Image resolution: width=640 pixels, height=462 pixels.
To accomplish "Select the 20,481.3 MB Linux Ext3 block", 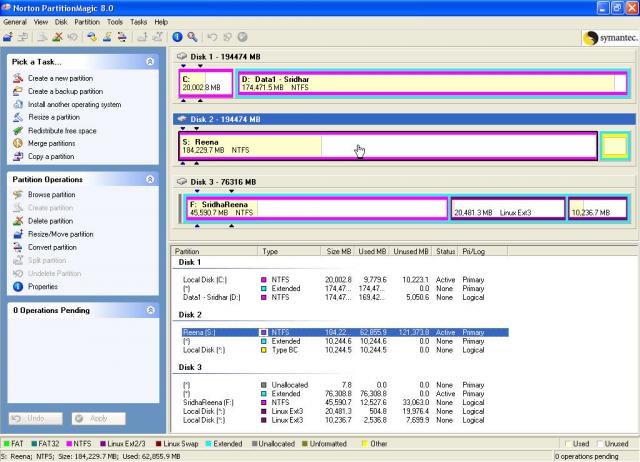I will (x=508, y=208).
